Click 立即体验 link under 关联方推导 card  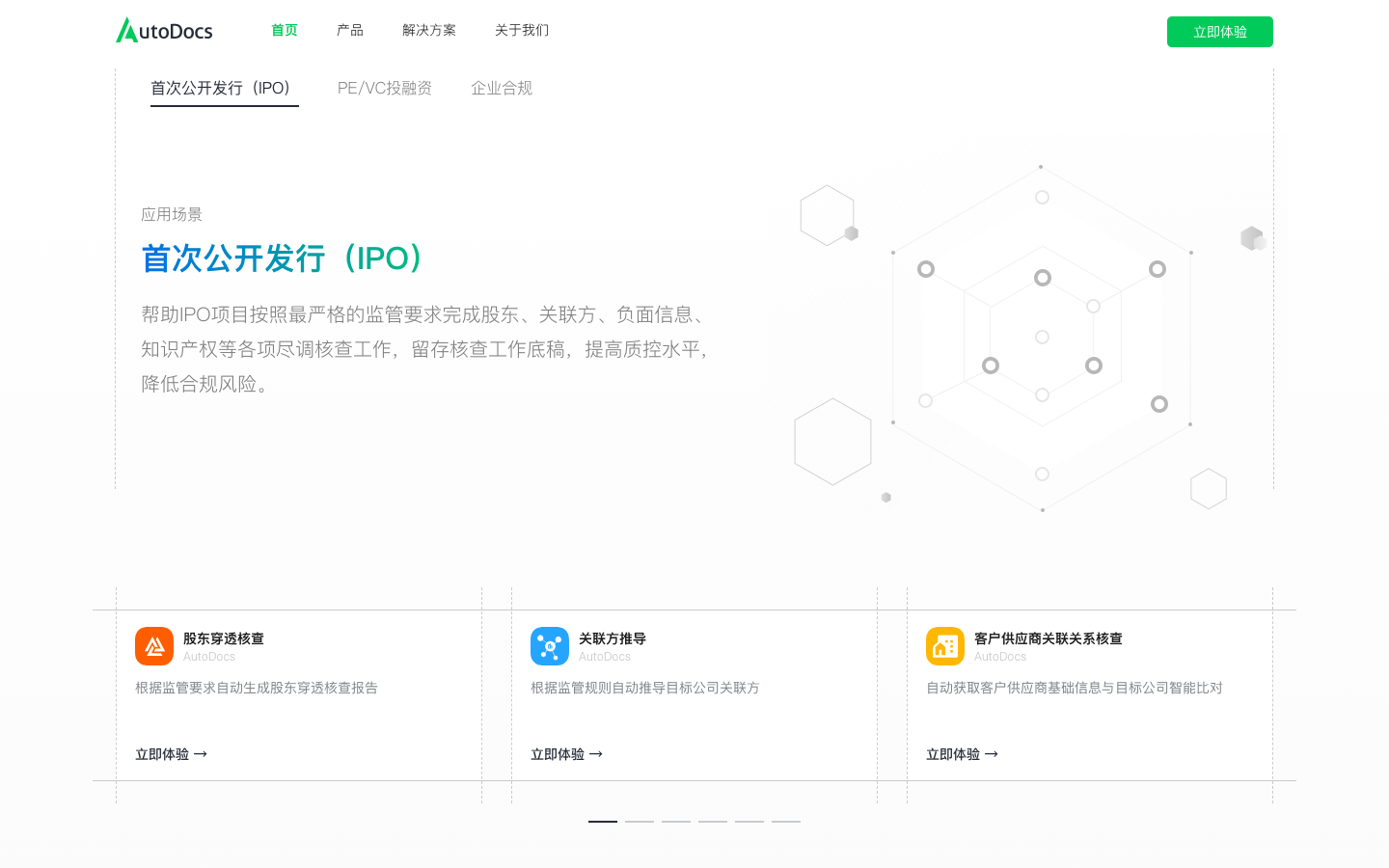click(558, 754)
